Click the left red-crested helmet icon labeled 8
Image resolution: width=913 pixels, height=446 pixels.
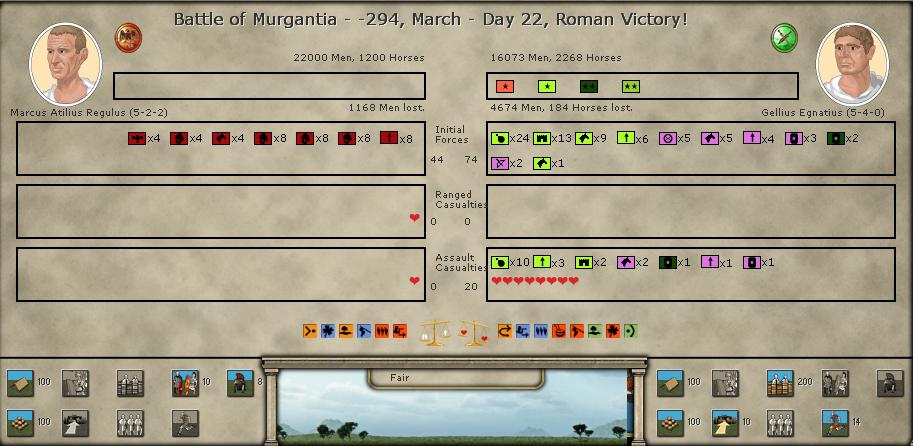pos(240,383)
